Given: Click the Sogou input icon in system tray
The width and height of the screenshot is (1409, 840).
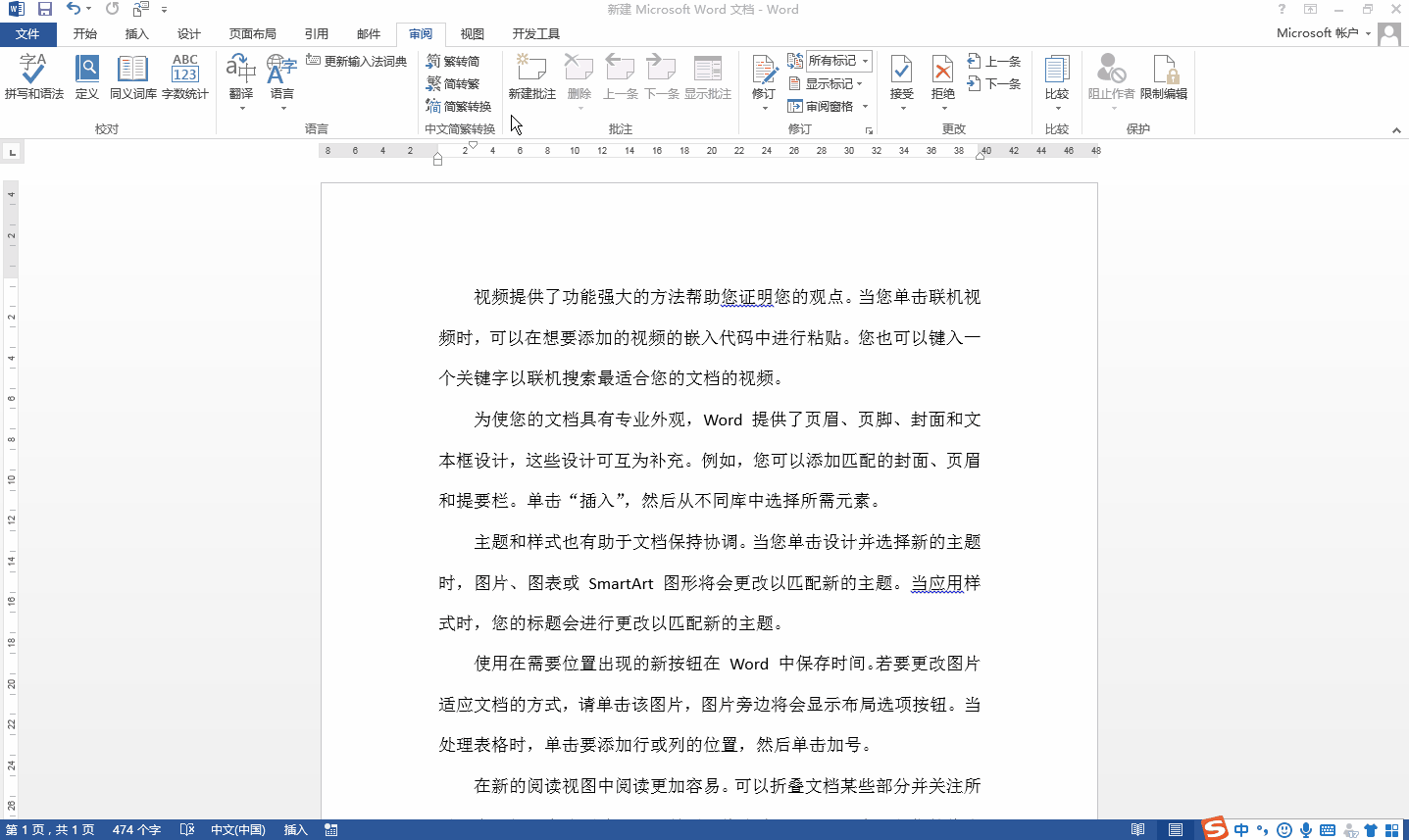Looking at the screenshot, I should (x=1213, y=829).
